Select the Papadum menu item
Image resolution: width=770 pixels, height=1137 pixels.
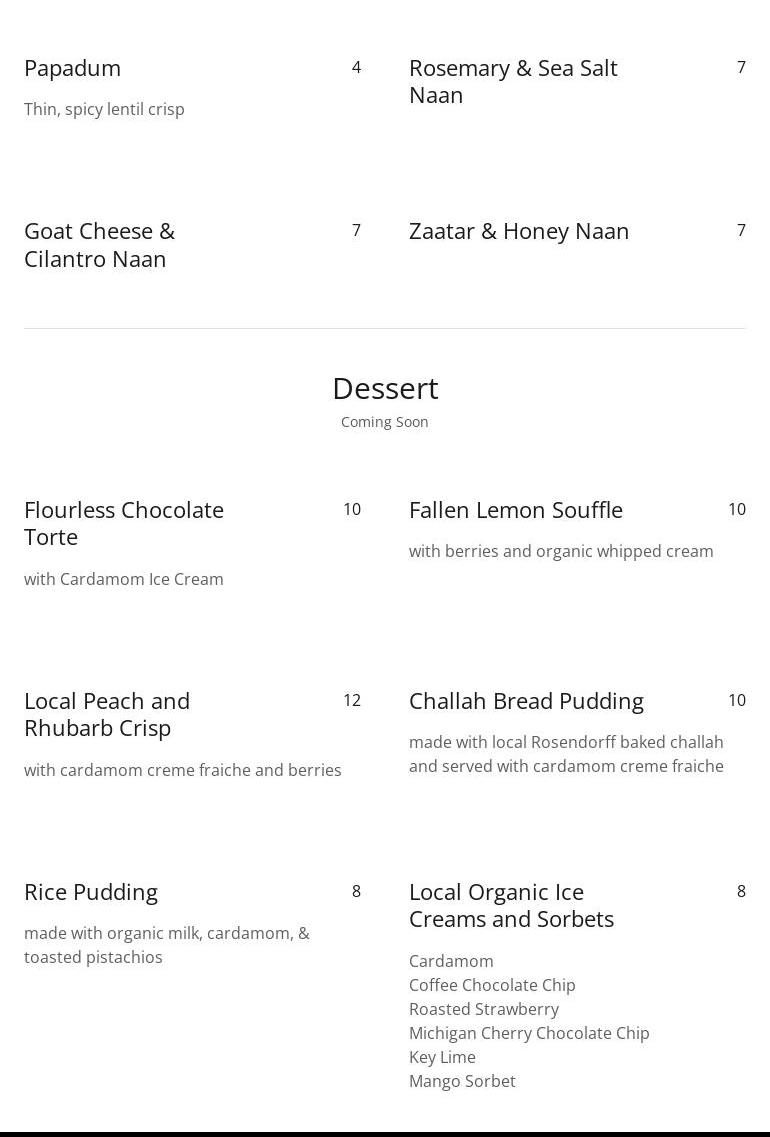pyautogui.click(x=73, y=68)
